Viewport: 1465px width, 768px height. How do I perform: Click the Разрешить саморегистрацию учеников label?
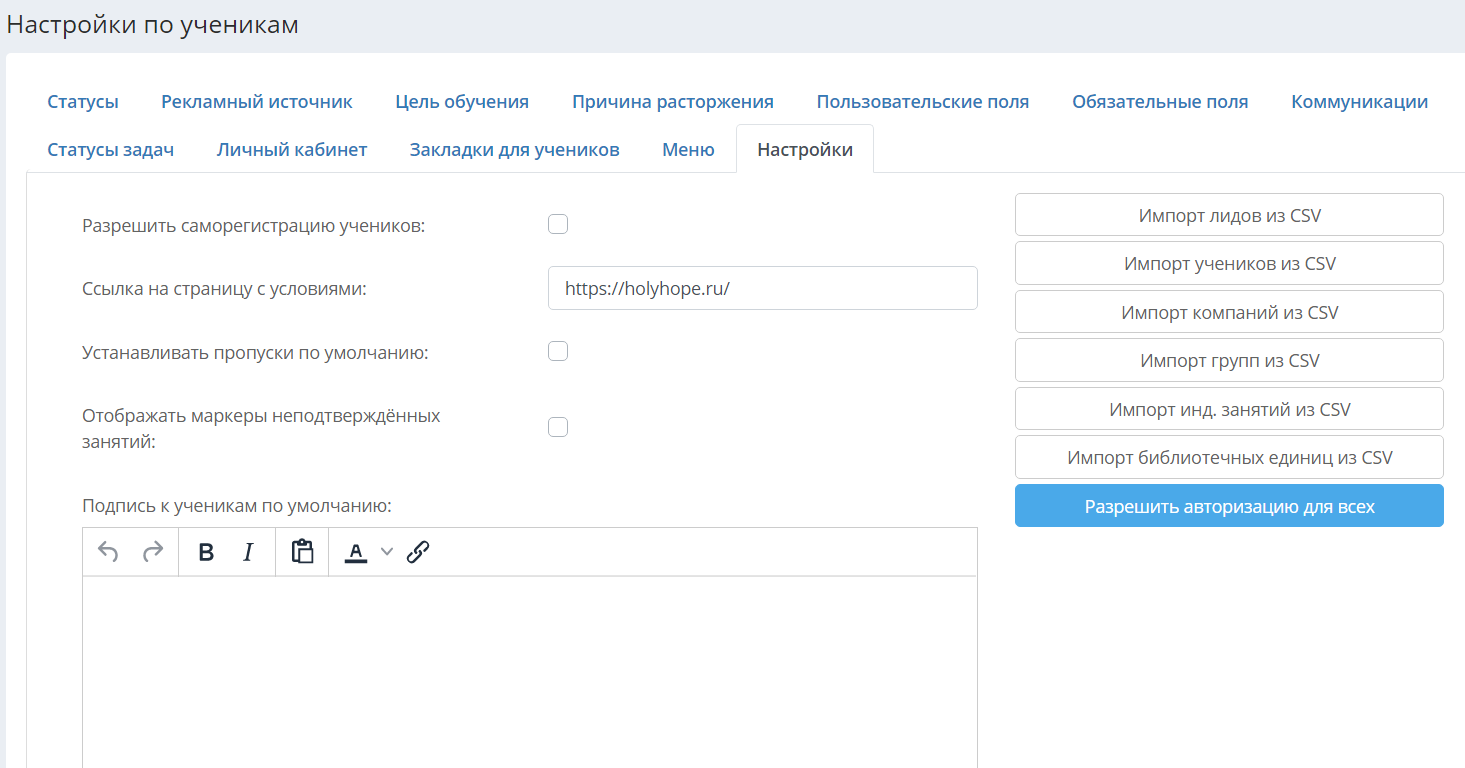tap(254, 226)
